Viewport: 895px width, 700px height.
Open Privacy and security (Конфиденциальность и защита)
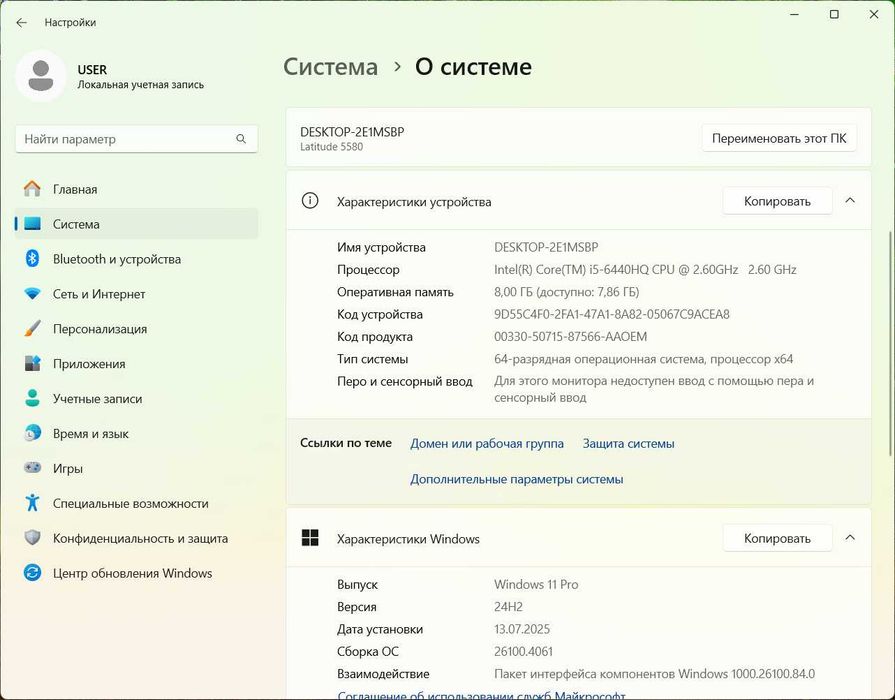140,539
